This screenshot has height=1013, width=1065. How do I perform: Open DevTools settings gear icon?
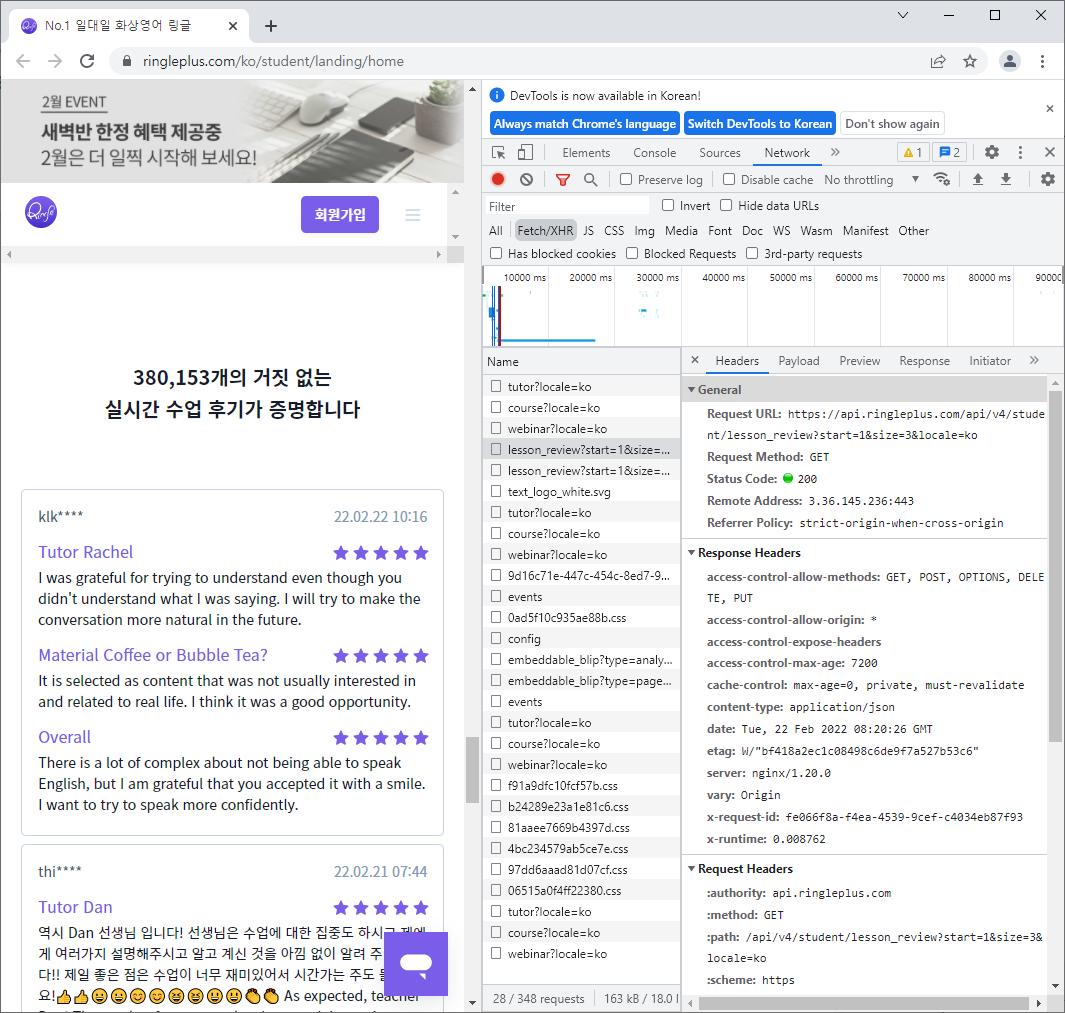pos(992,152)
